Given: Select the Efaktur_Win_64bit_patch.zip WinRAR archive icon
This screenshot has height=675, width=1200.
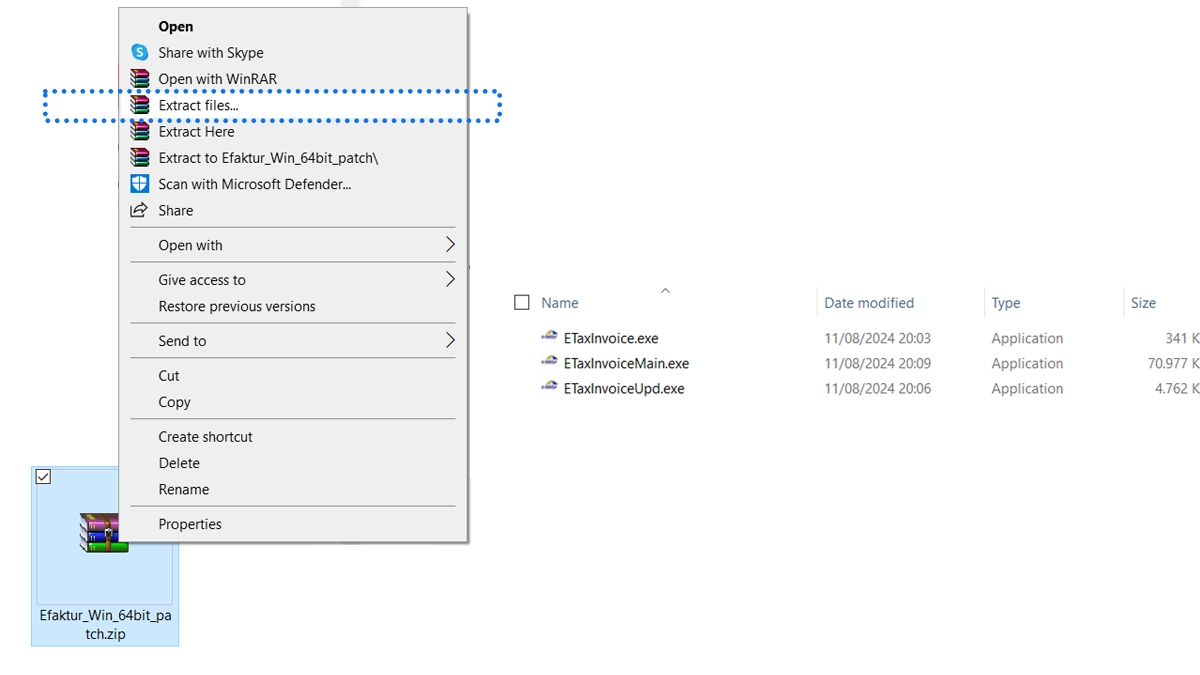Looking at the screenshot, I should click(x=104, y=533).
